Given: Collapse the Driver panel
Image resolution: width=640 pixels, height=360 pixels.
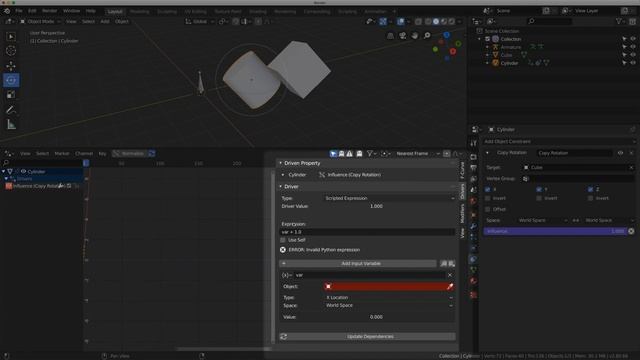Looking at the screenshot, I should 281,187.
